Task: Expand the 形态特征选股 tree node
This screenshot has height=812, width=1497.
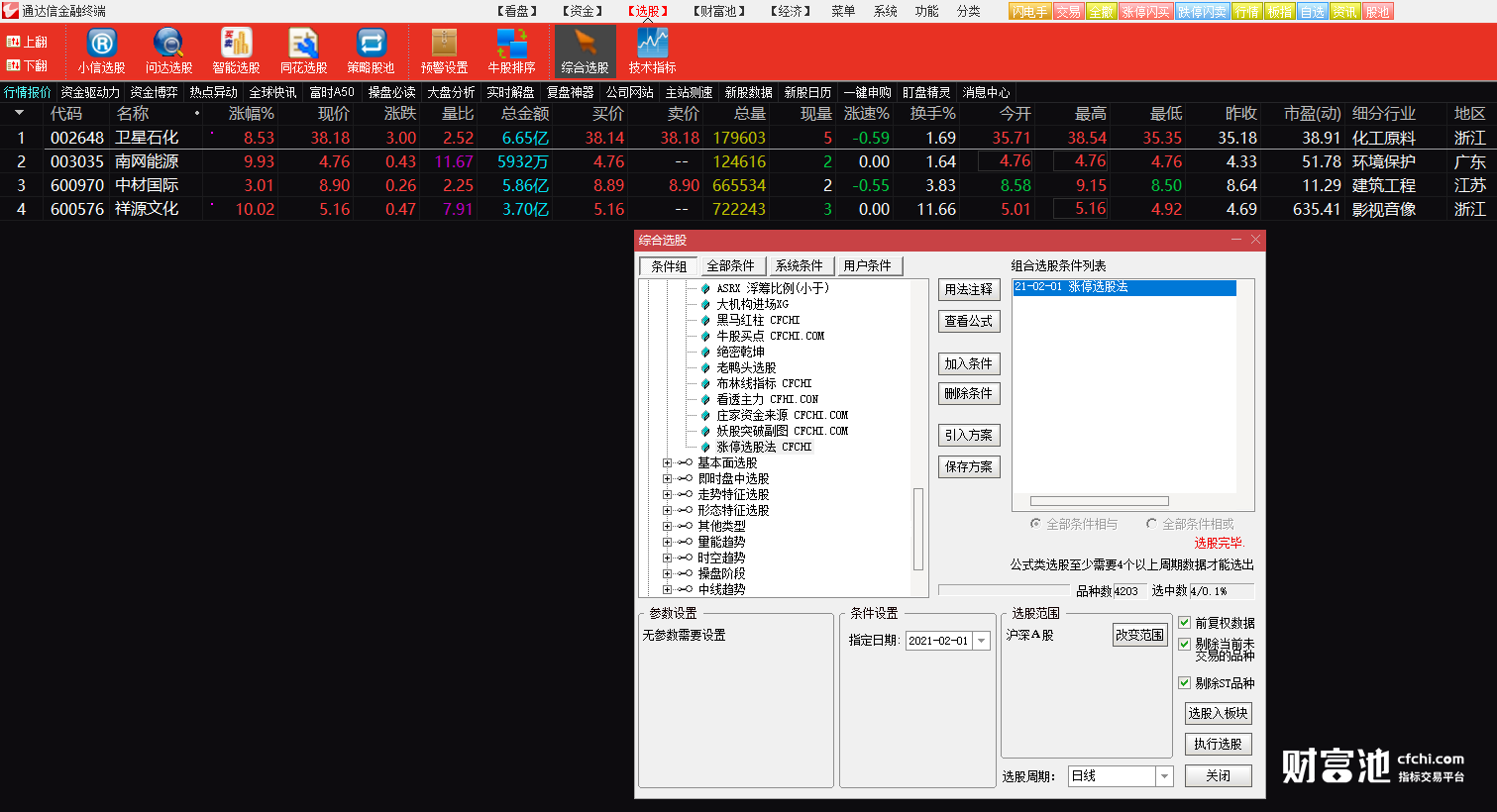Action: (667, 510)
